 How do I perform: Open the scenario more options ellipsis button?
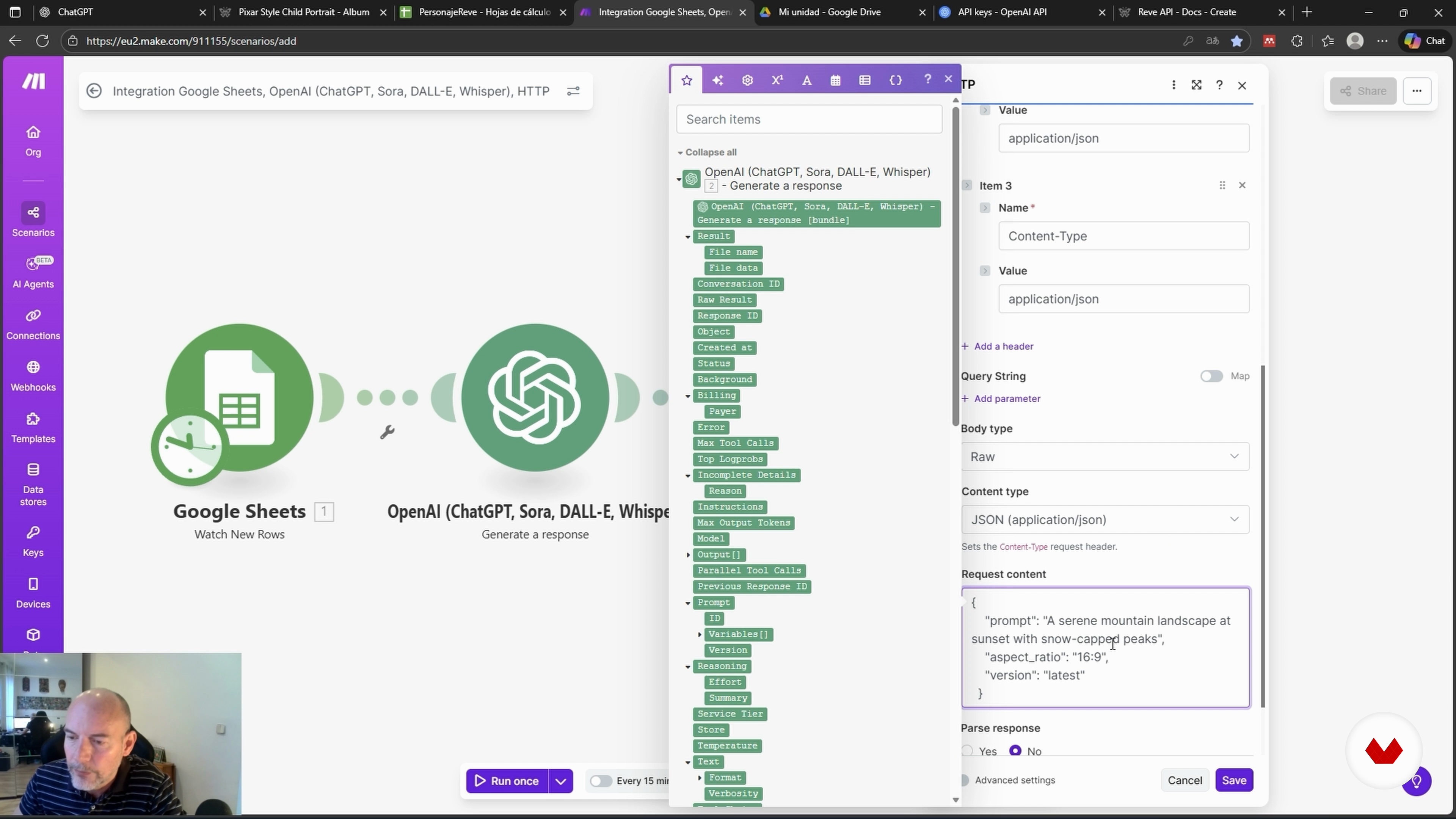pyautogui.click(x=1417, y=91)
